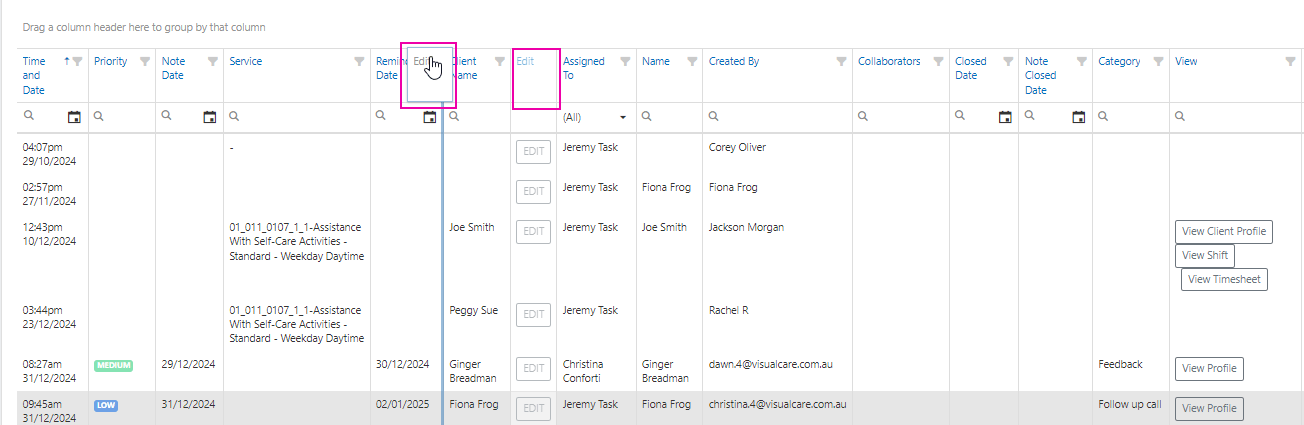1304x425 pixels.
Task: Open the Note Date column filter icon
Action: (x=212, y=61)
